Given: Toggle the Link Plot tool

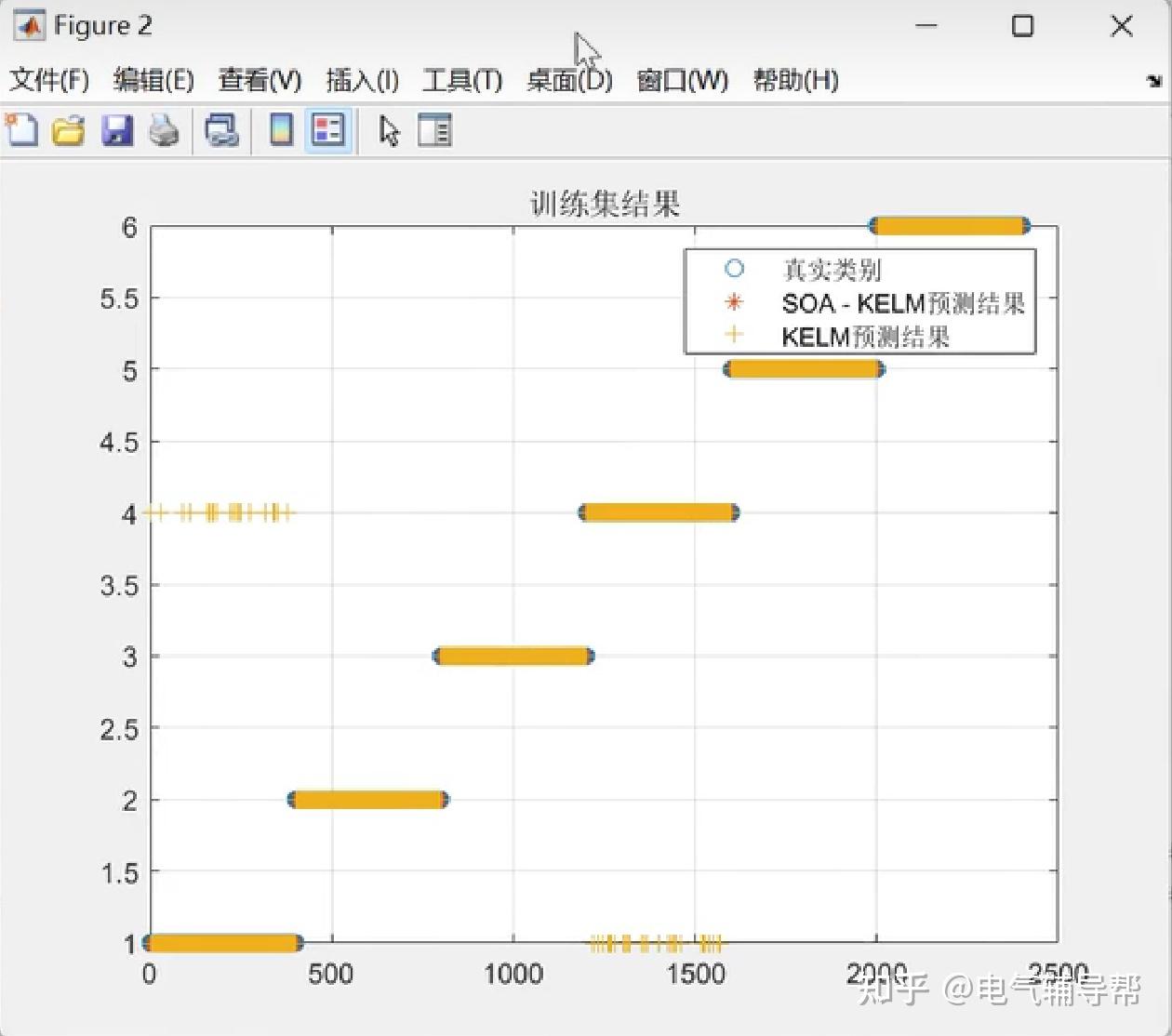Looking at the screenshot, I should (x=222, y=130).
